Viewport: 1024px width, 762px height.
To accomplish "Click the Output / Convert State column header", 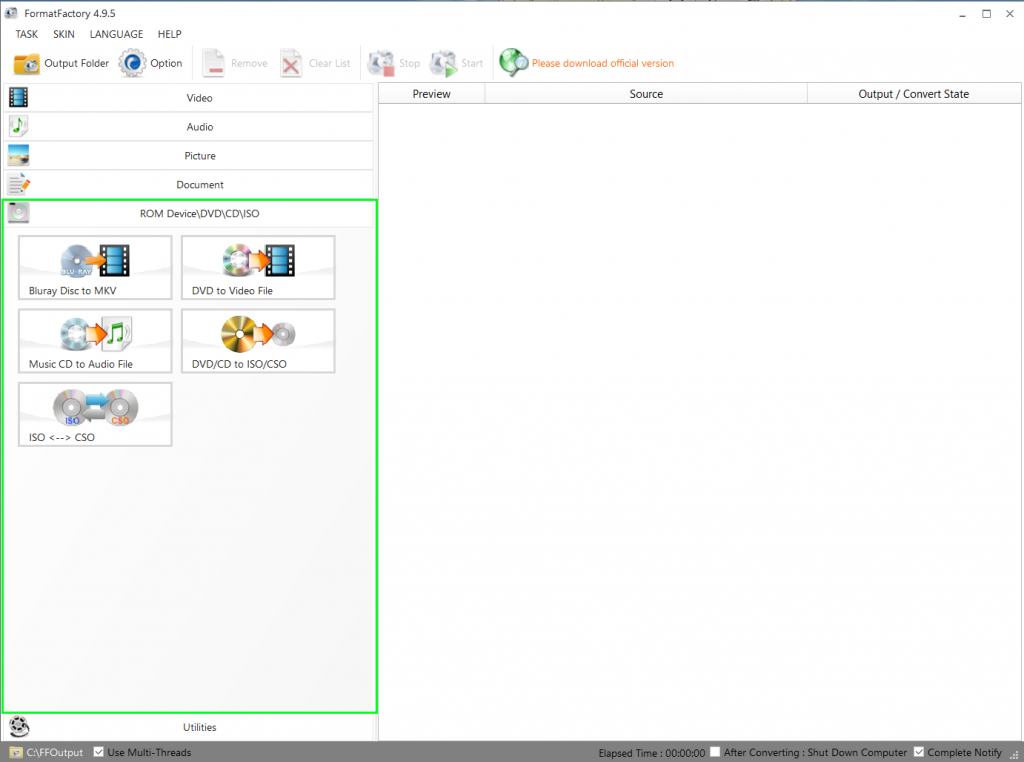I will click(914, 94).
